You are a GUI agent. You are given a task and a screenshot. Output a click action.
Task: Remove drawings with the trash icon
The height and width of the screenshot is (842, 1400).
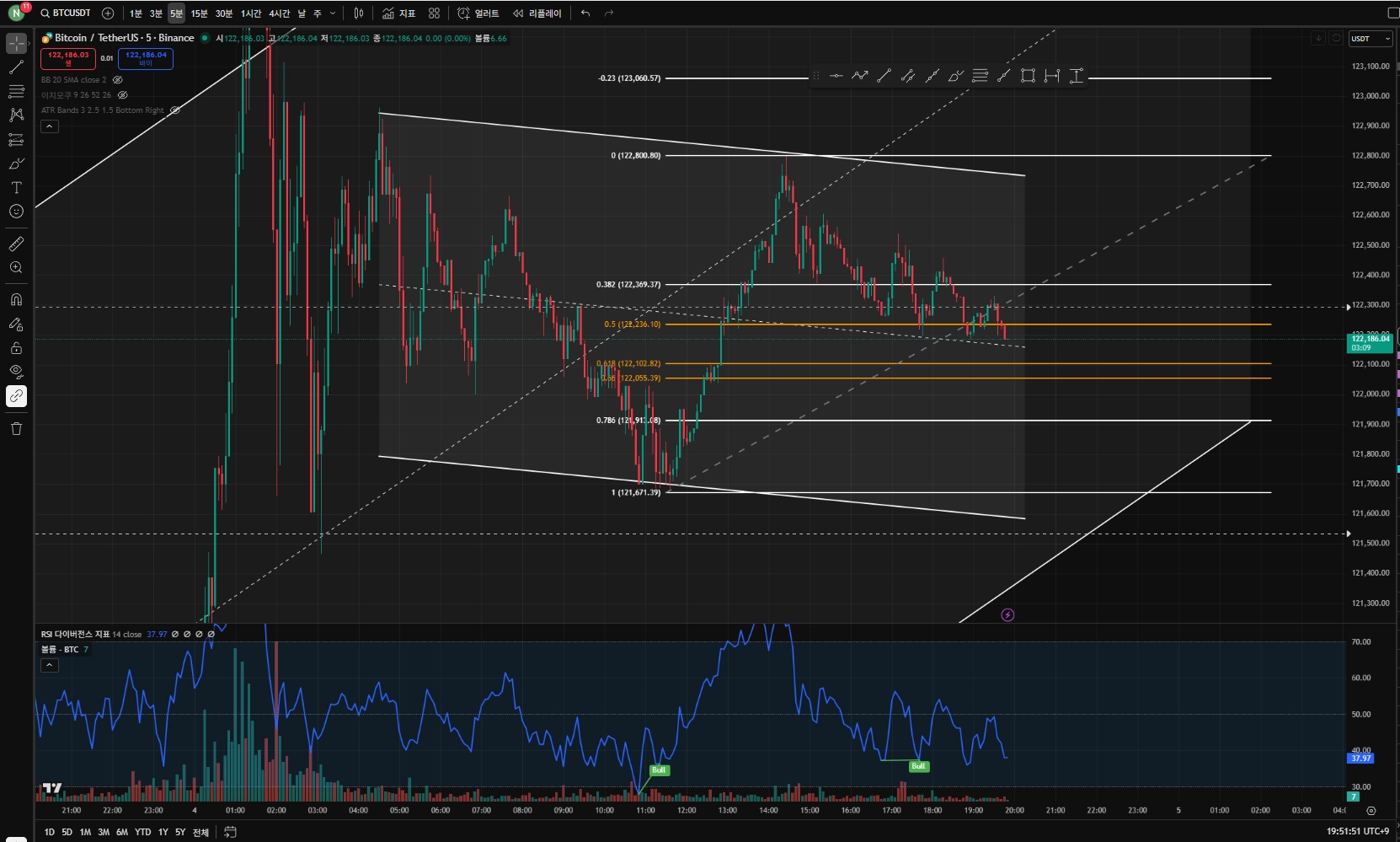(x=16, y=428)
